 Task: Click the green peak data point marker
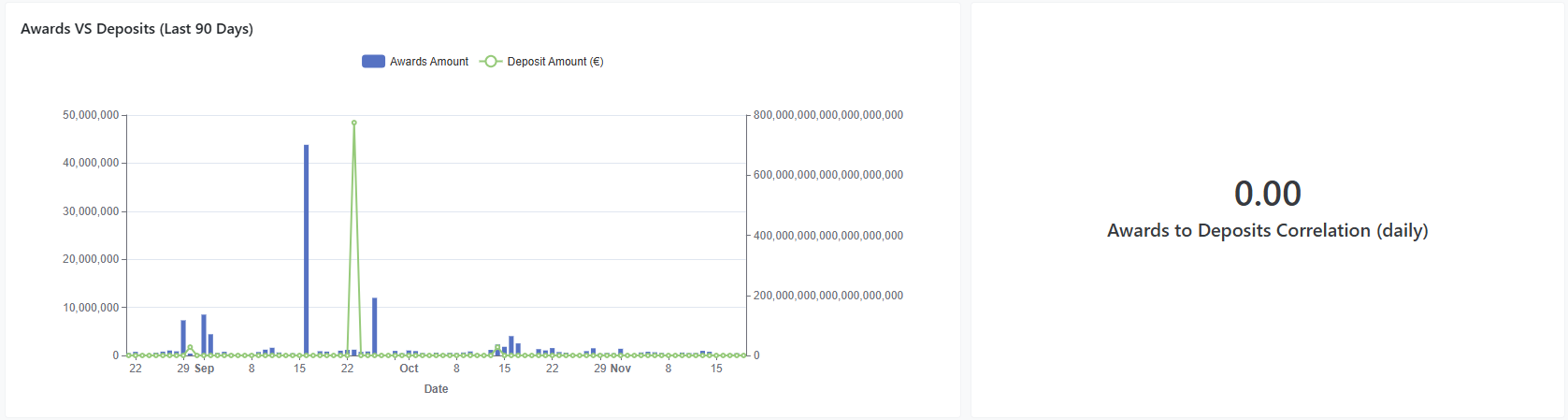tap(353, 123)
